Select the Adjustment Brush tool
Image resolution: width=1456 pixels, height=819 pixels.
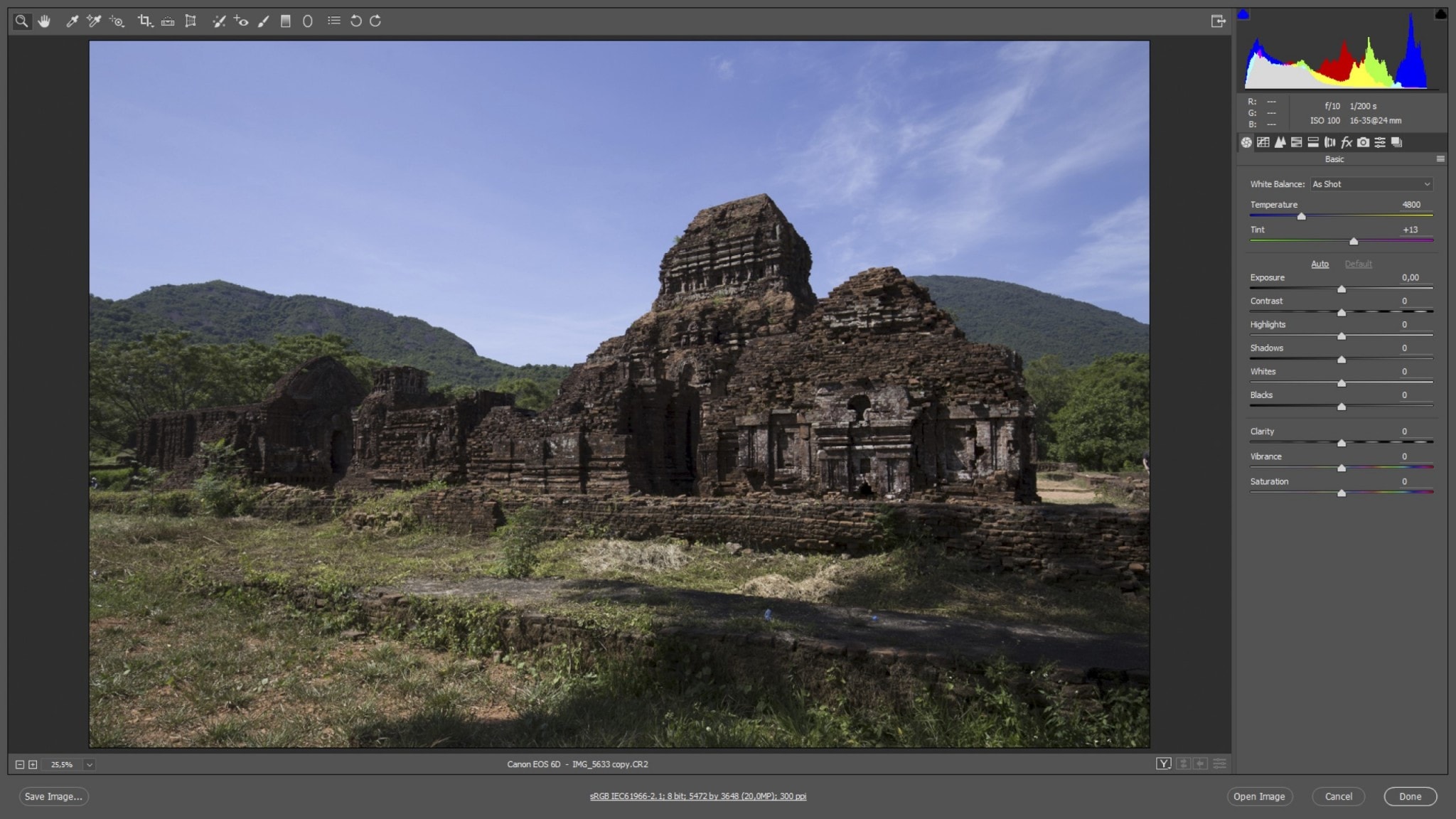click(263, 21)
